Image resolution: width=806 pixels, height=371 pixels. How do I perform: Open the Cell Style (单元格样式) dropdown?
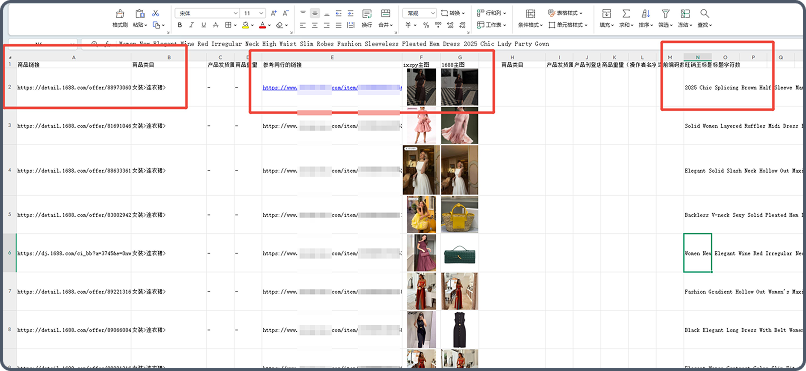pos(568,25)
